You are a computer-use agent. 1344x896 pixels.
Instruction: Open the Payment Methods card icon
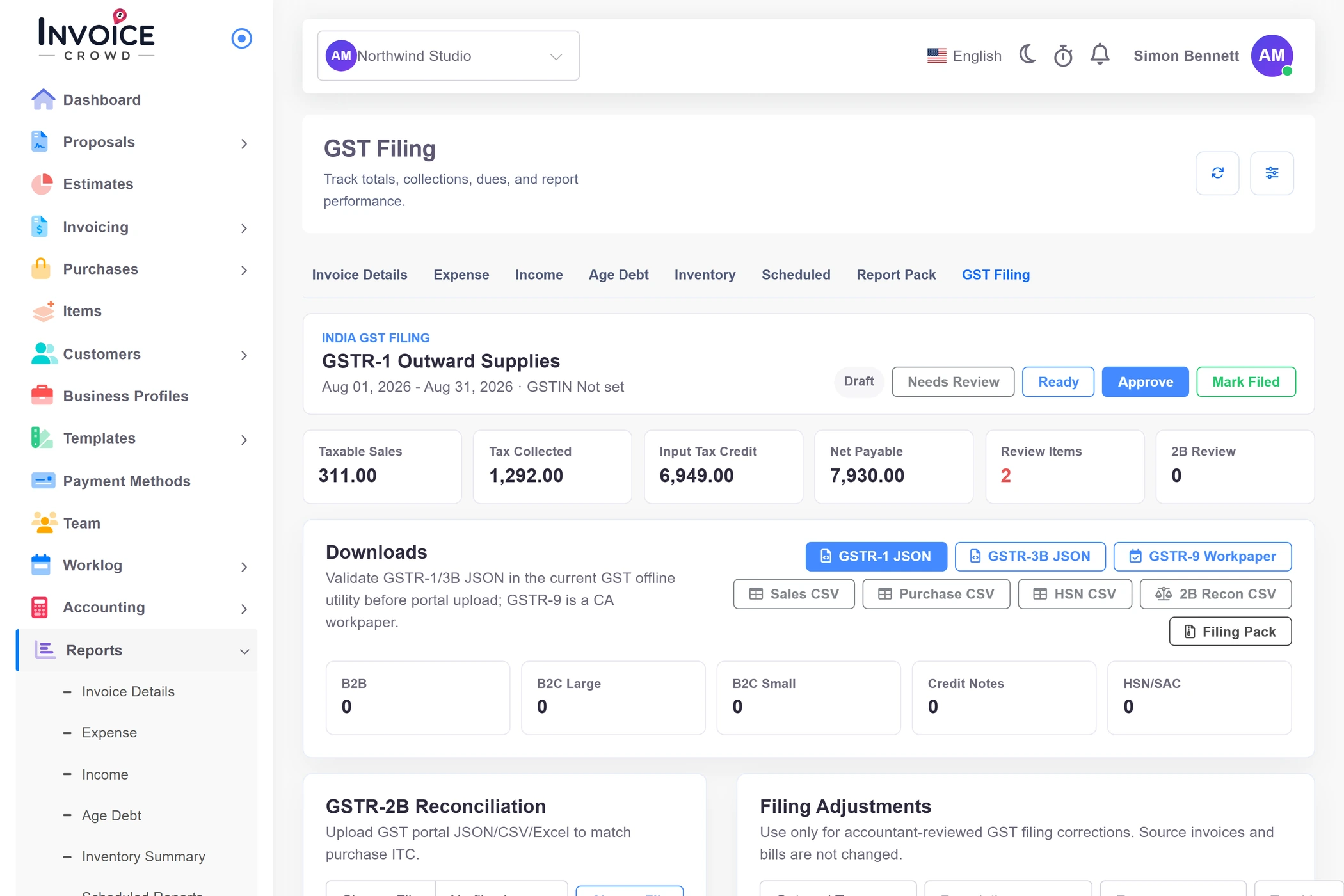[43, 481]
